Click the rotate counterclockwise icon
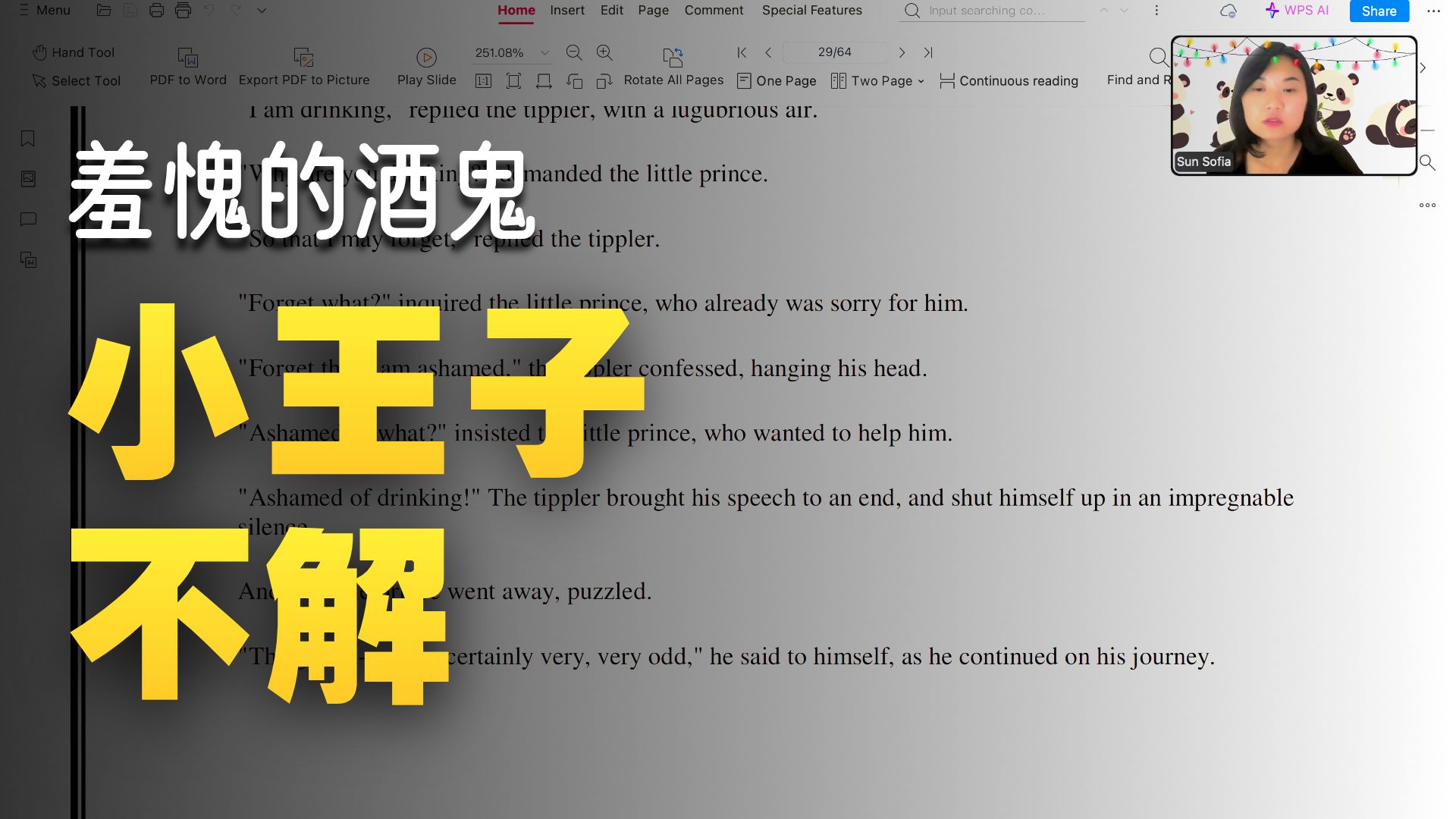 point(574,81)
